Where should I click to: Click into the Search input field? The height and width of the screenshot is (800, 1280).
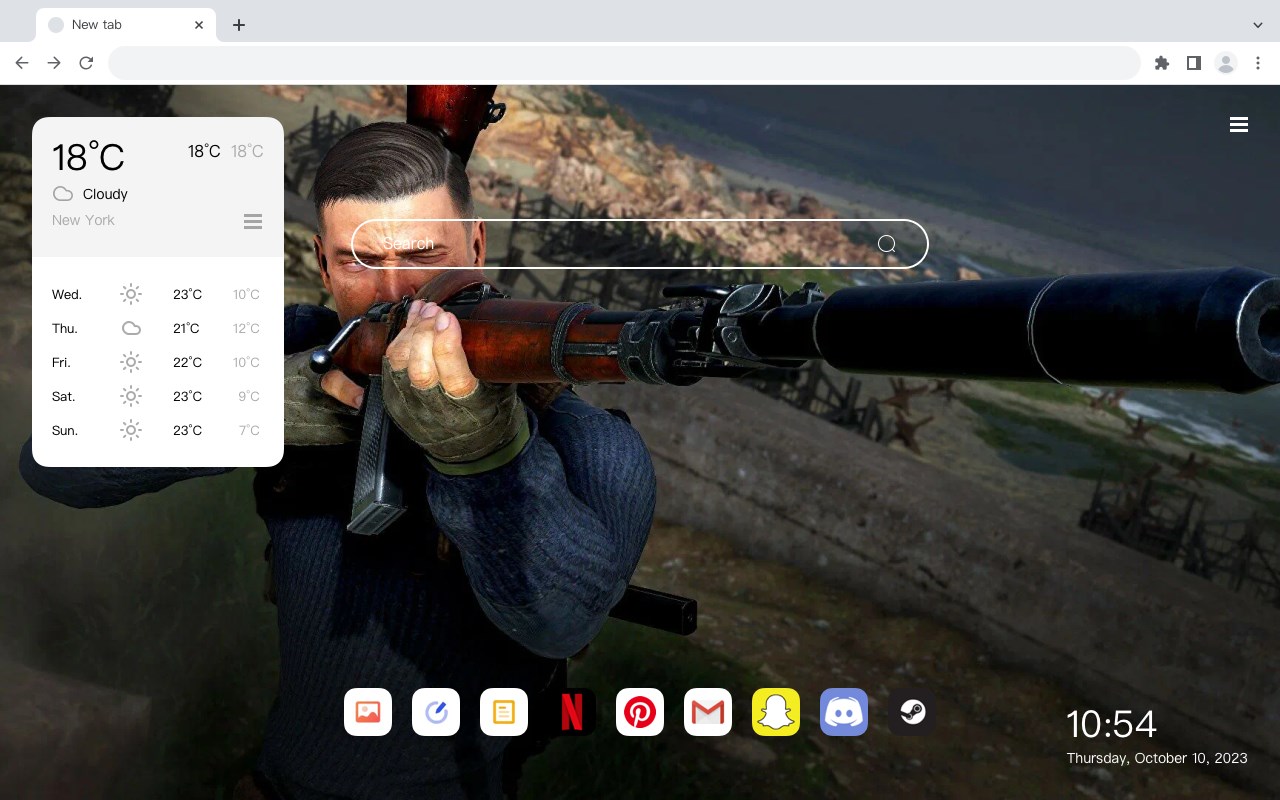640,244
